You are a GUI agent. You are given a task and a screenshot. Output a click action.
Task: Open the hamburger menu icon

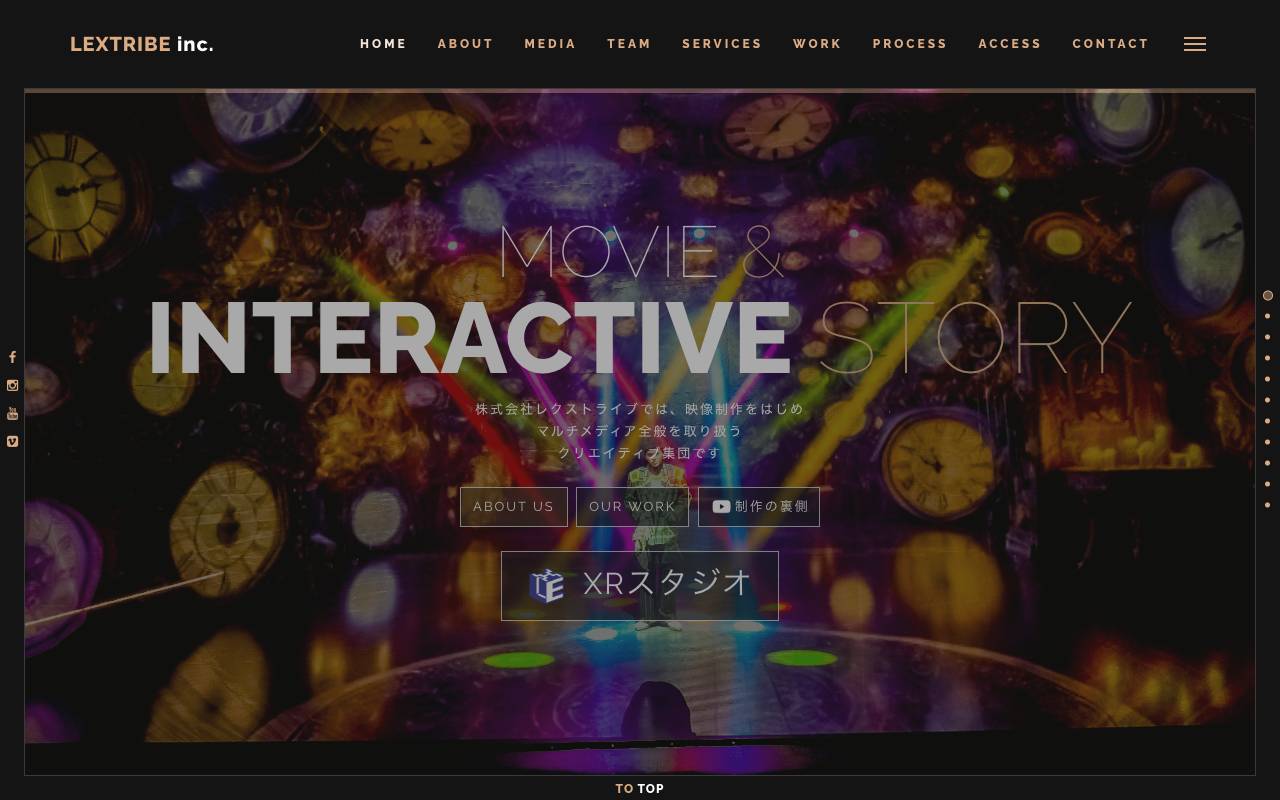point(1194,44)
